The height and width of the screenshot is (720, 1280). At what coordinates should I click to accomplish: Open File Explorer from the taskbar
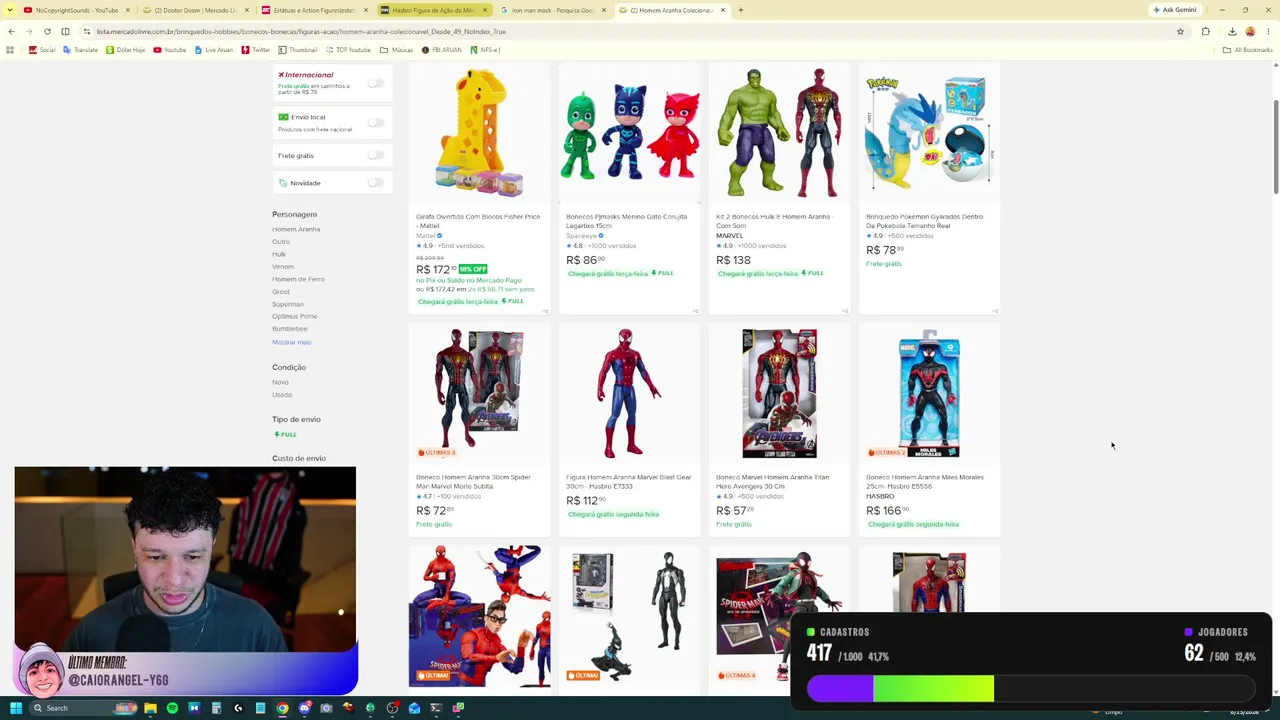150,708
